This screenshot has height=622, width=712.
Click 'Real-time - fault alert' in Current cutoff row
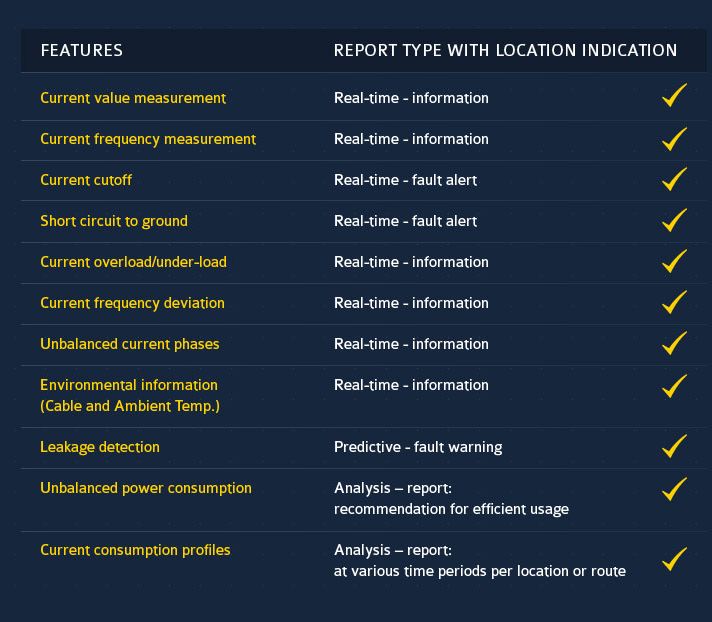point(405,180)
